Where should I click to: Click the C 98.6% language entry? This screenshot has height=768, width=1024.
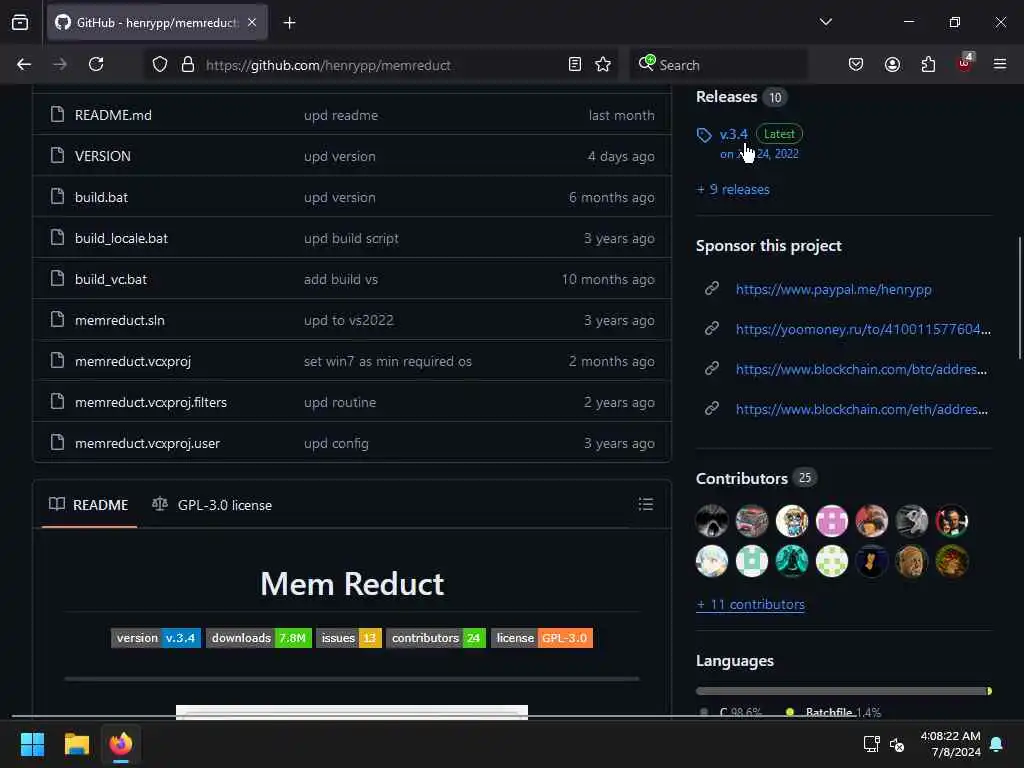tap(731, 712)
